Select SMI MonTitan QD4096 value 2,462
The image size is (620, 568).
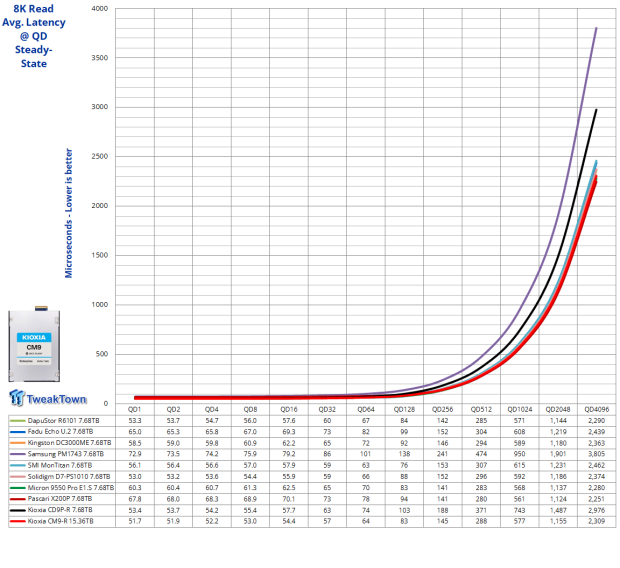[x=597, y=465]
